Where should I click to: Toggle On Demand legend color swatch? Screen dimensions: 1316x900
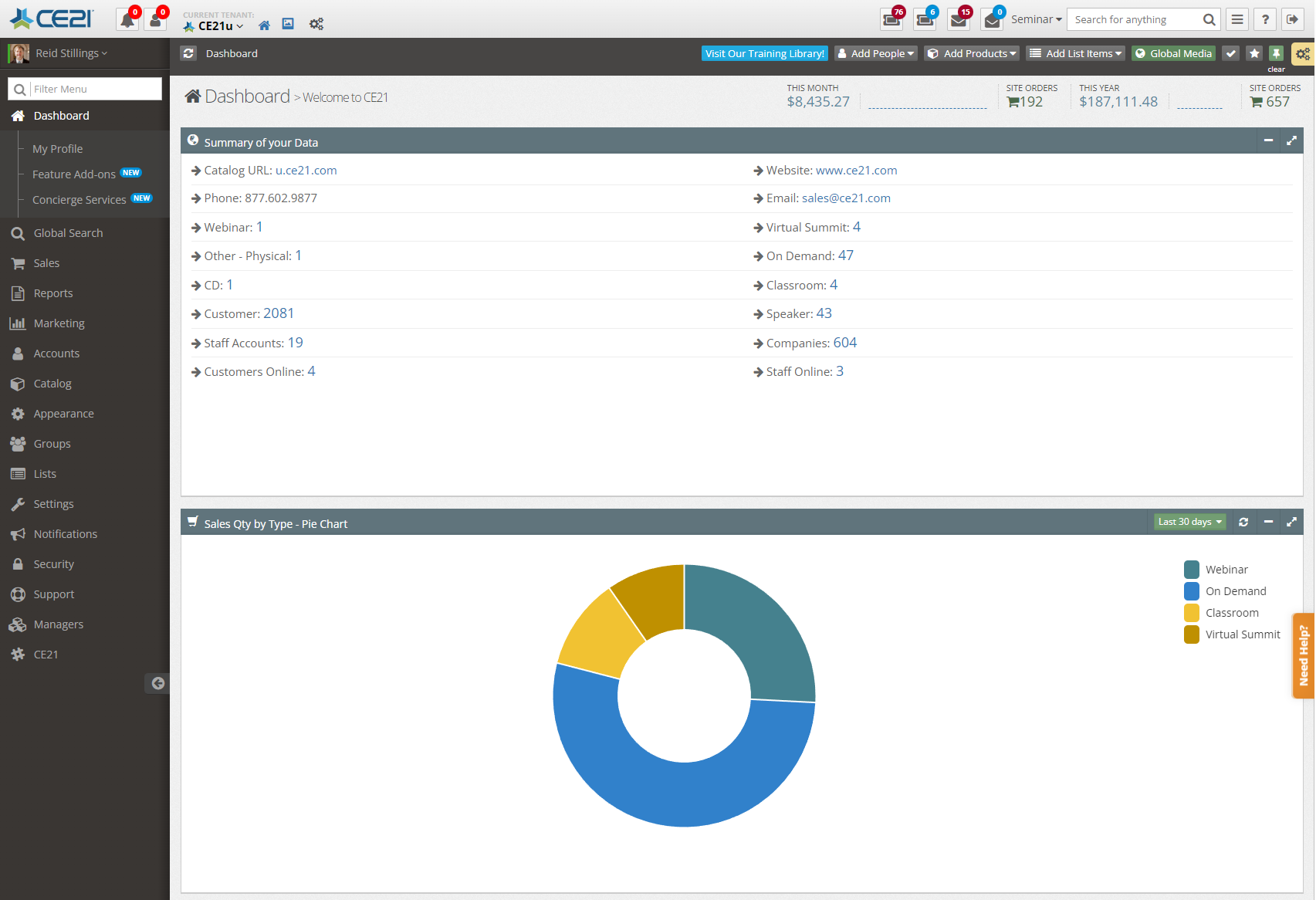(x=1192, y=591)
